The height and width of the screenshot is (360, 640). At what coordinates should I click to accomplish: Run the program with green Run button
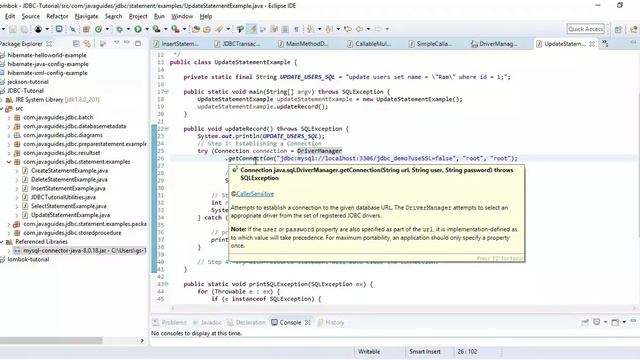[138, 29]
